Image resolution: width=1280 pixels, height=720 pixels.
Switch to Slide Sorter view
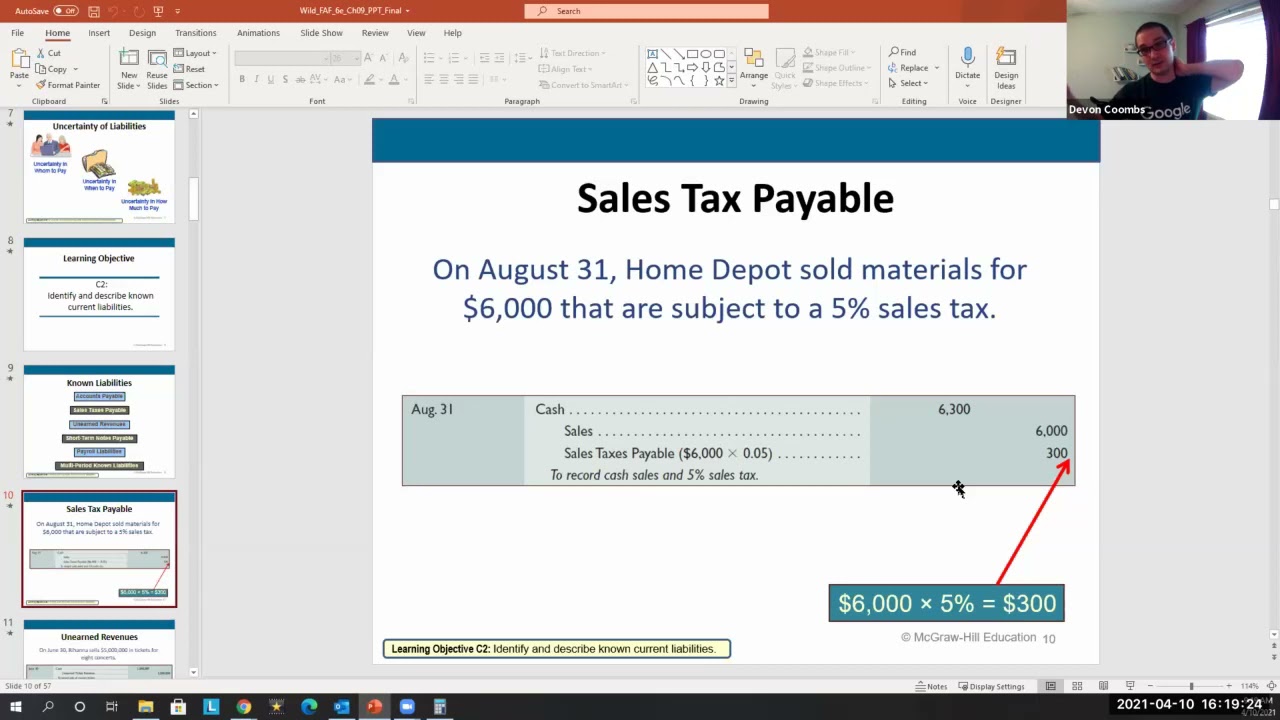[1077, 686]
